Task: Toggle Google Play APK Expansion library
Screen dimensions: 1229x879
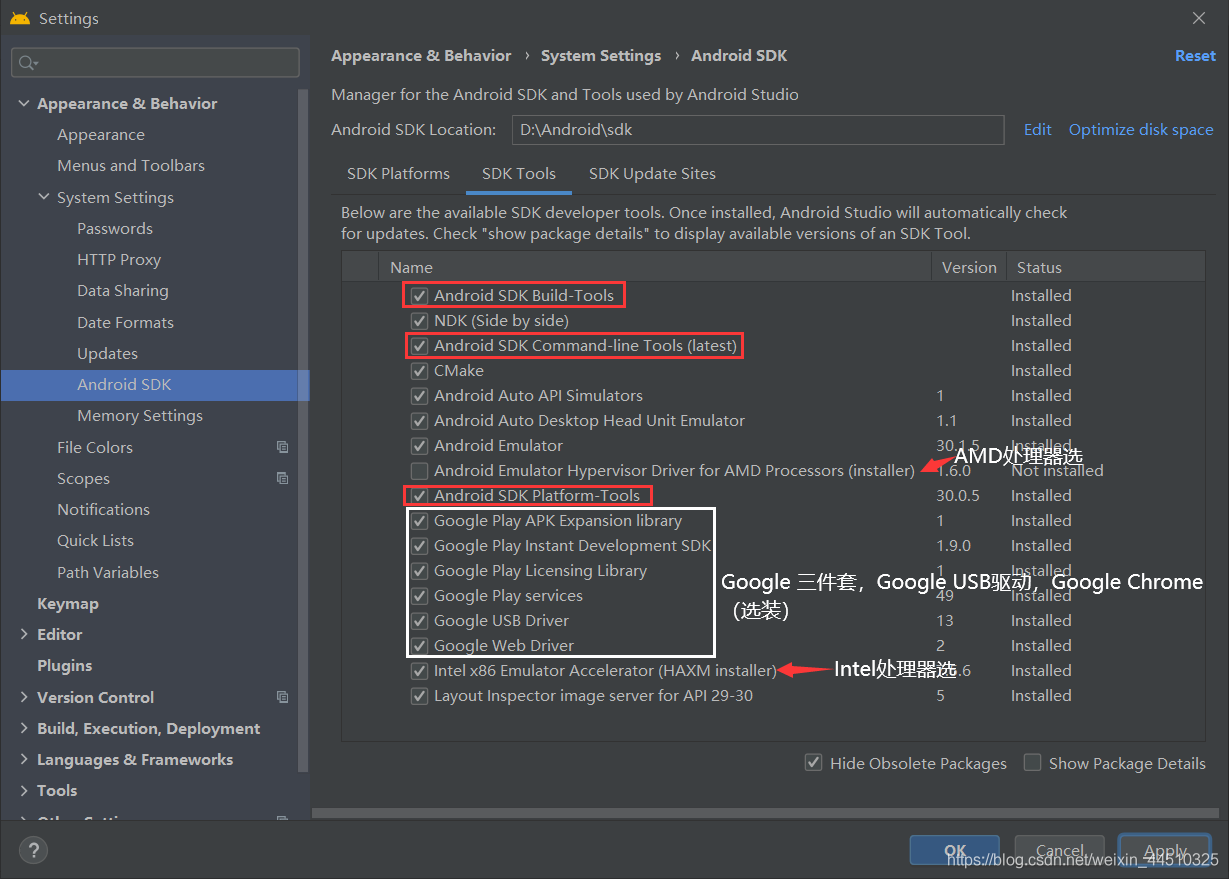Action: [419, 521]
